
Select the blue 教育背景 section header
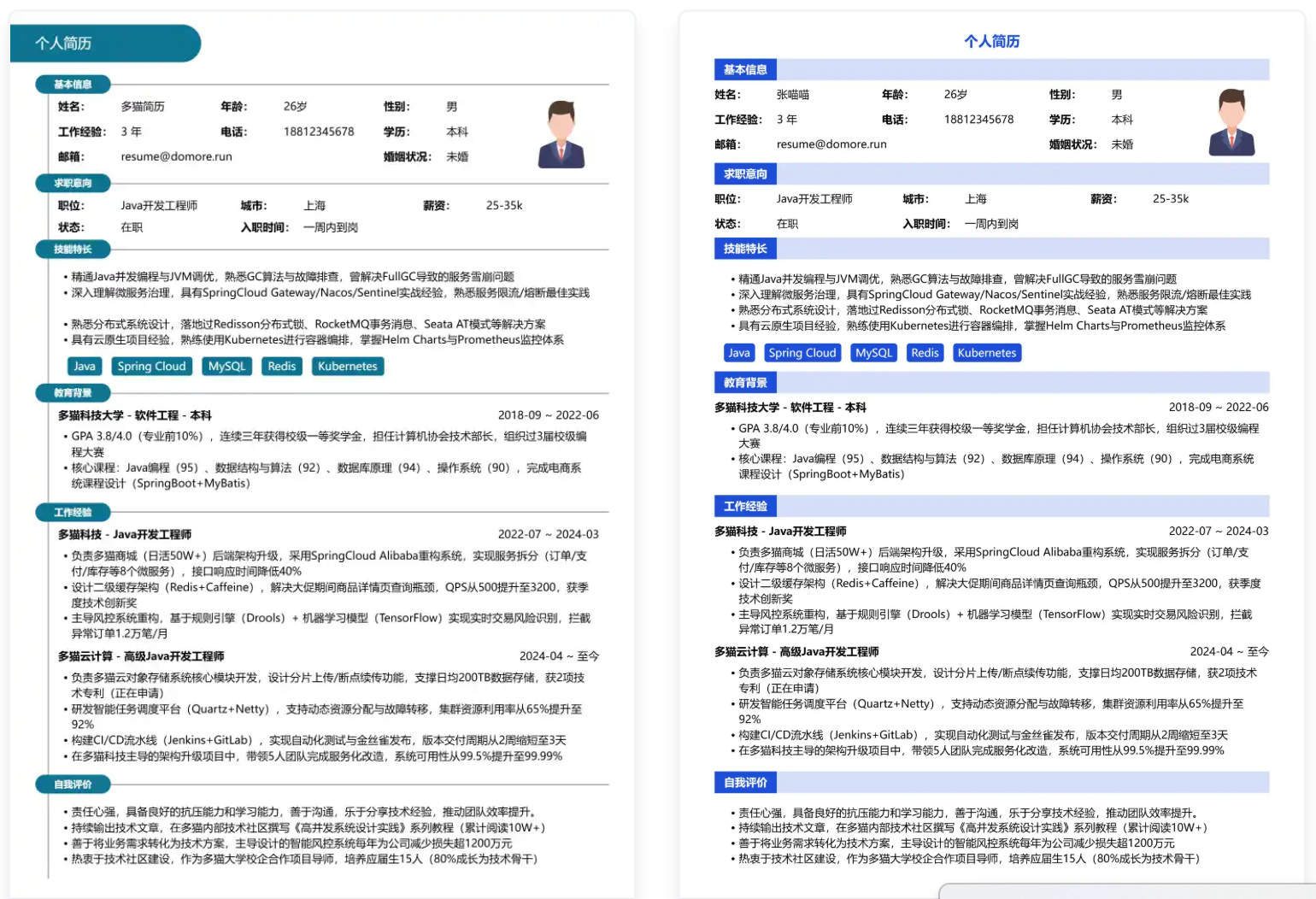pos(745,383)
